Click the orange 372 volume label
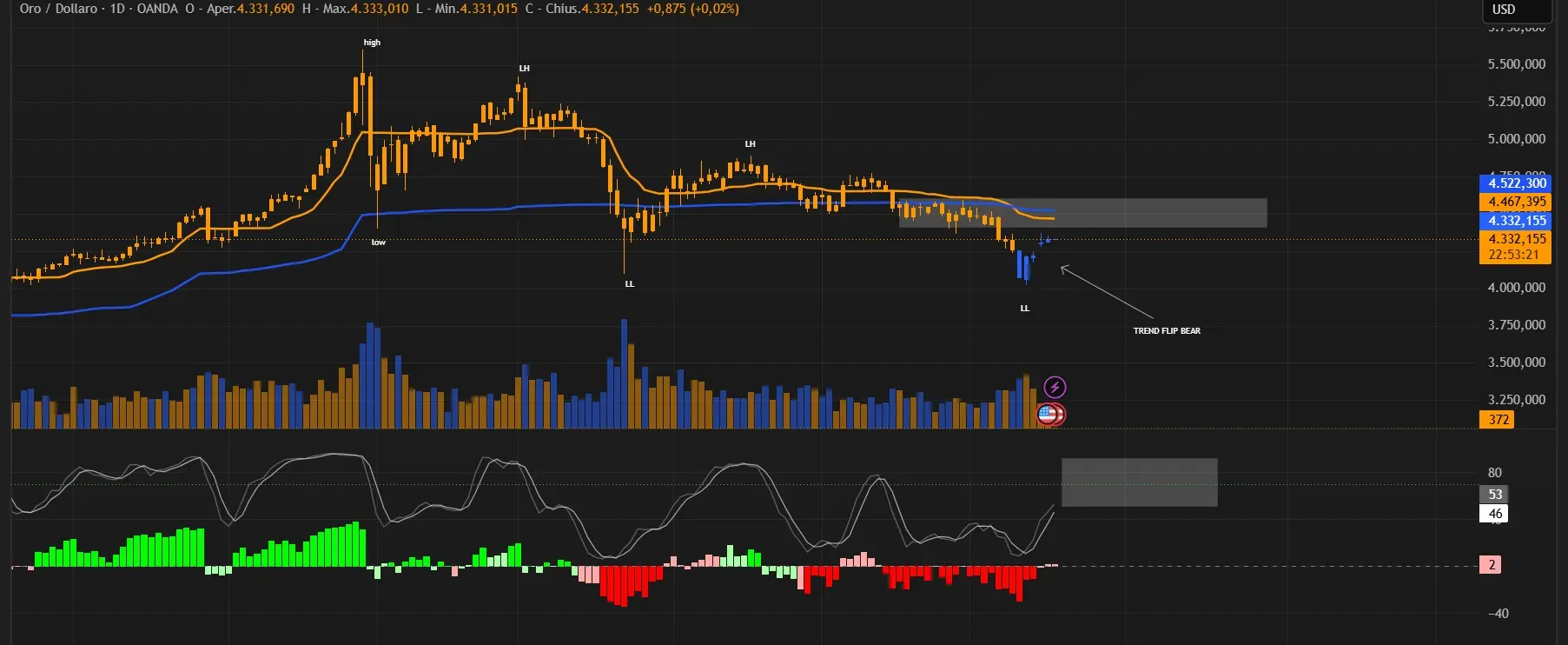The height and width of the screenshot is (645, 1568). pos(1498,419)
